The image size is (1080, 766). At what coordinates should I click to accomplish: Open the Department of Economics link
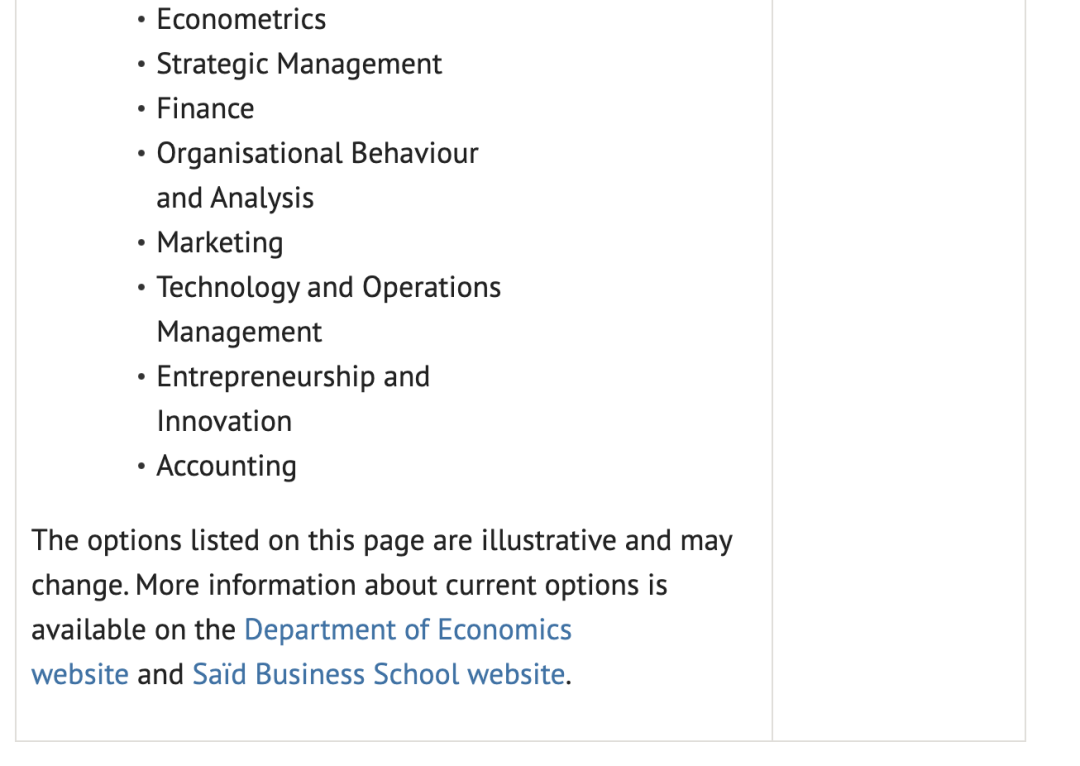[x=407, y=630]
